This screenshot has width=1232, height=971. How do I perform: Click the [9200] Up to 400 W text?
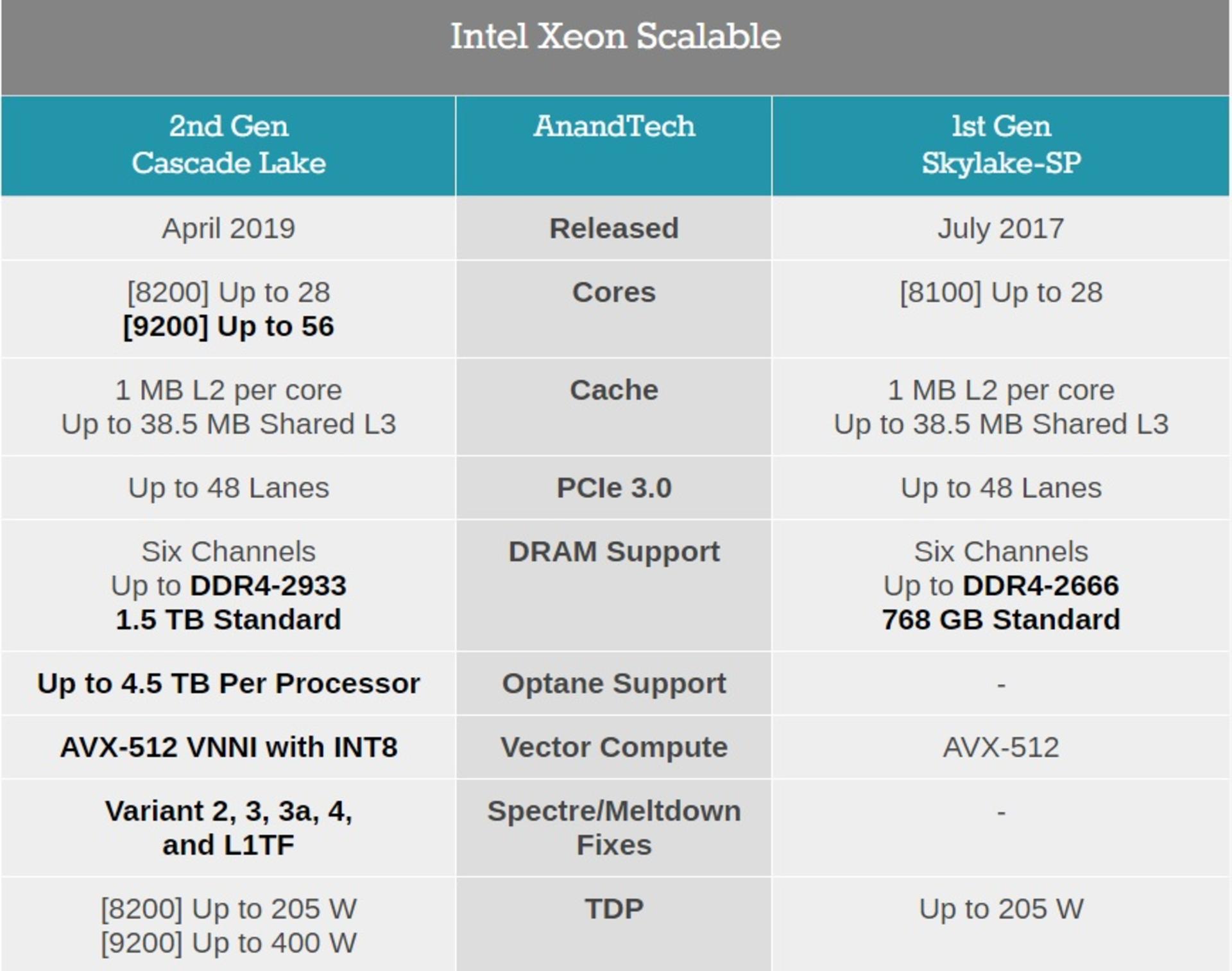pos(228,943)
